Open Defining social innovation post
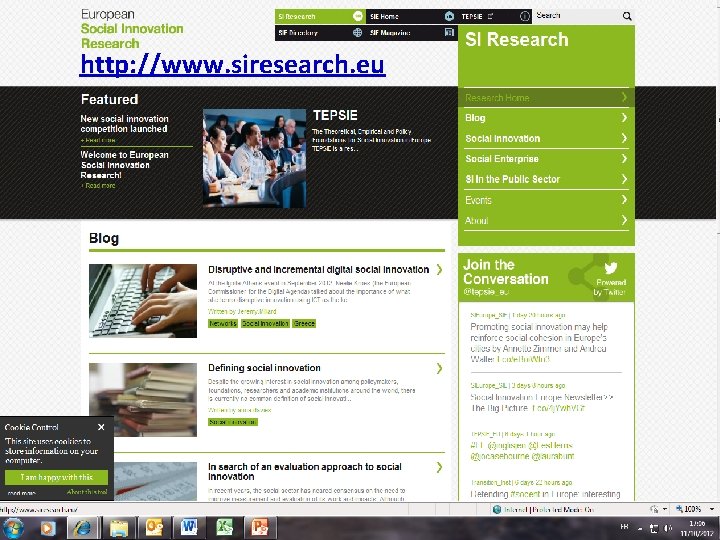The image size is (720, 540). tap(264, 368)
